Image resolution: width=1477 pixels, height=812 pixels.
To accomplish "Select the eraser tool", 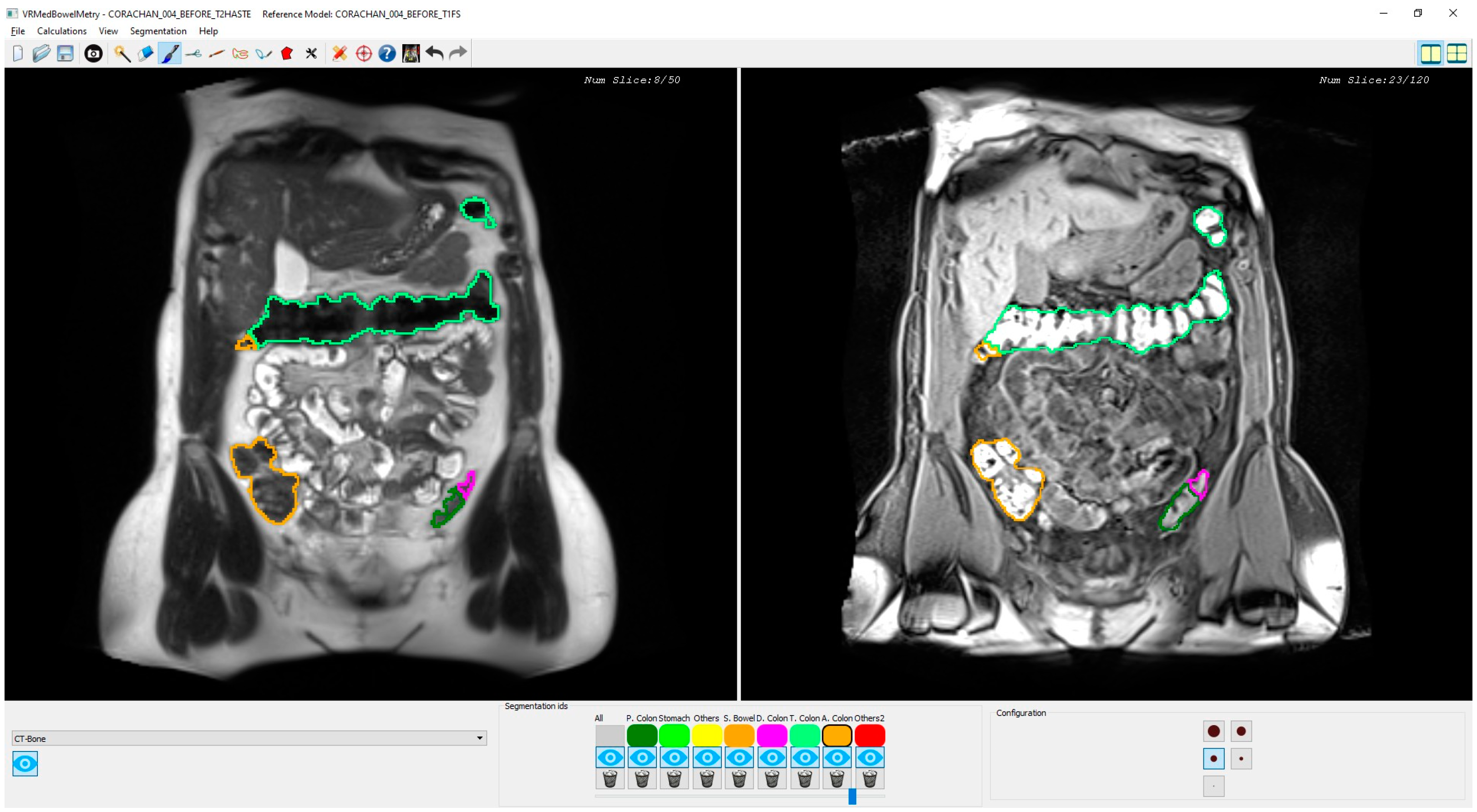I will (x=146, y=53).
